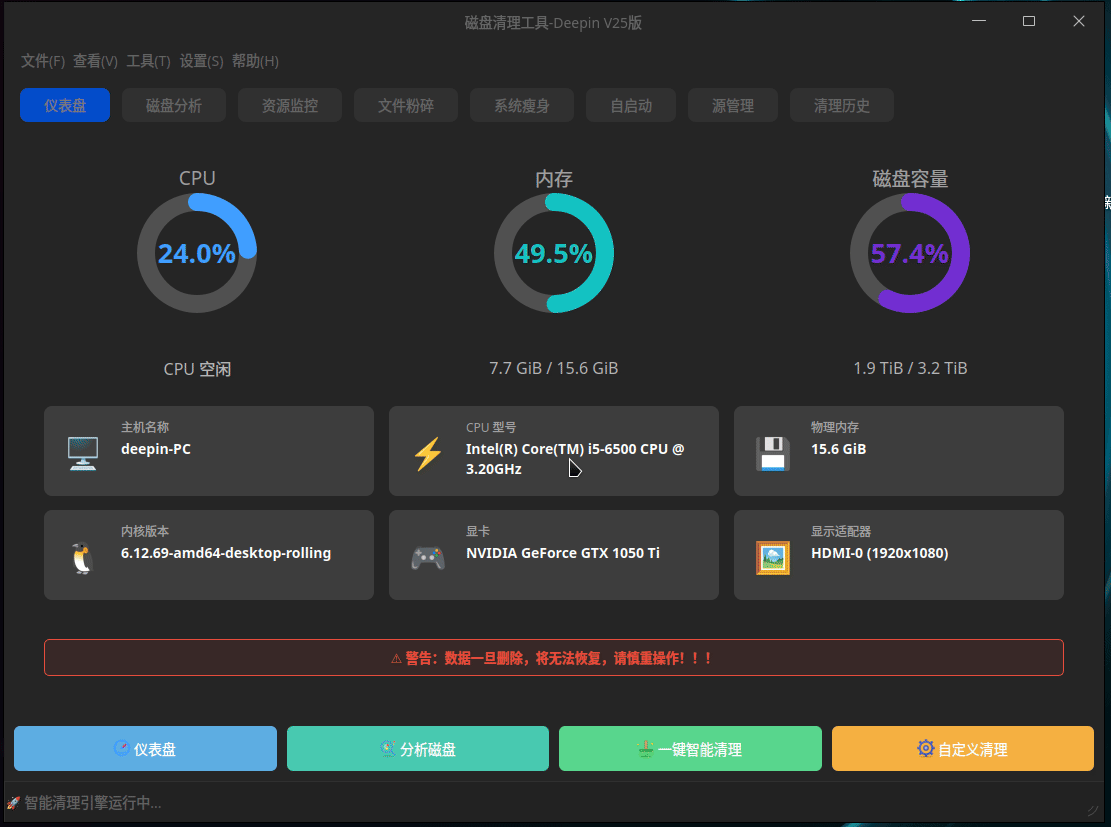The width and height of the screenshot is (1111, 827).
Task: Click the deepin-PC hostname text
Action: point(156,449)
